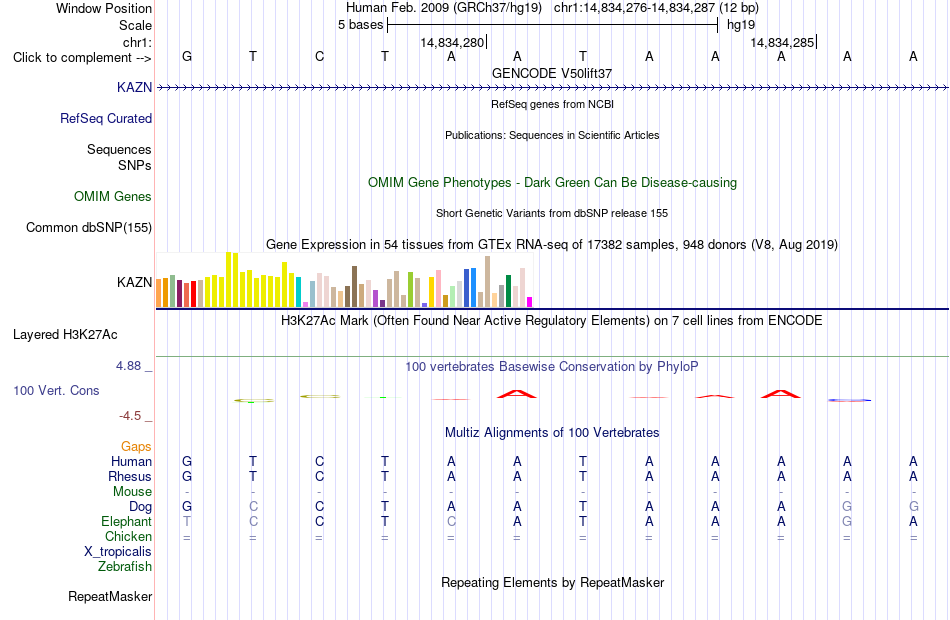The width and height of the screenshot is (950, 620).
Task: Click the KAZN gene label beside the GENCODE arrows
Action: (x=135, y=87)
